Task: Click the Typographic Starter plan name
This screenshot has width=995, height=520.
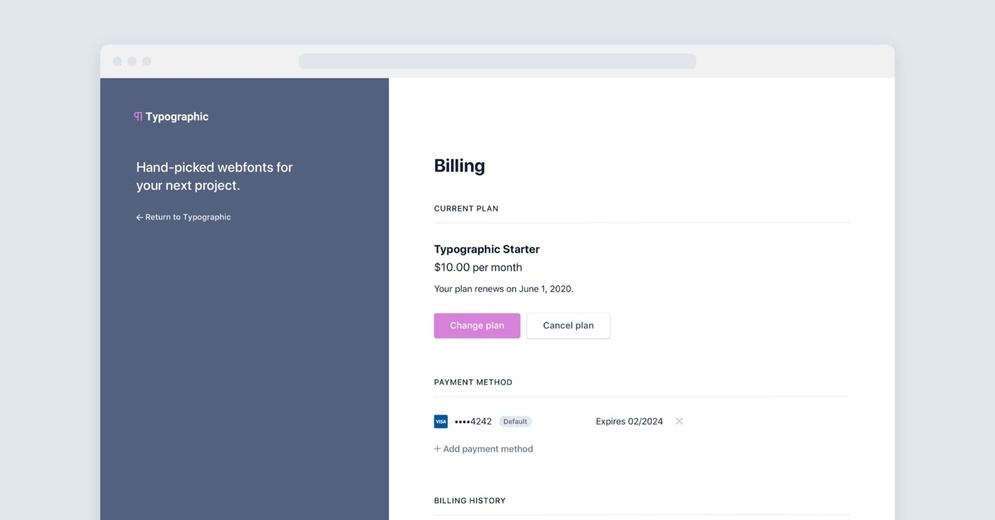Action: [x=487, y=249]
